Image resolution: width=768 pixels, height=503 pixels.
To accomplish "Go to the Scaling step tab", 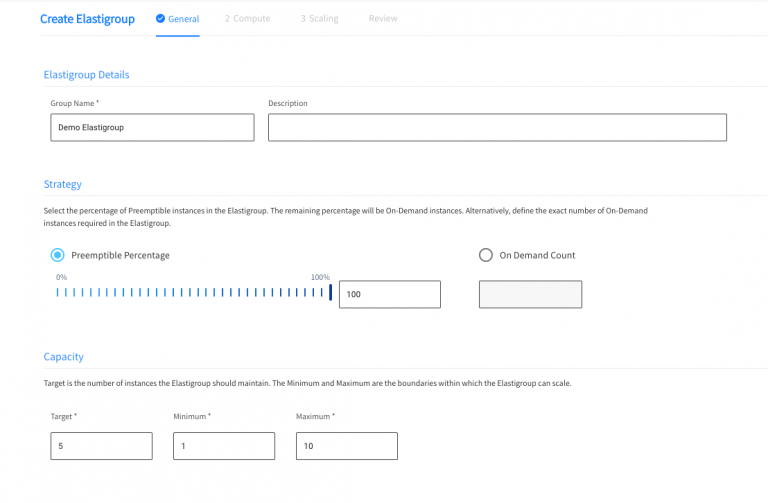I will 317,19.
